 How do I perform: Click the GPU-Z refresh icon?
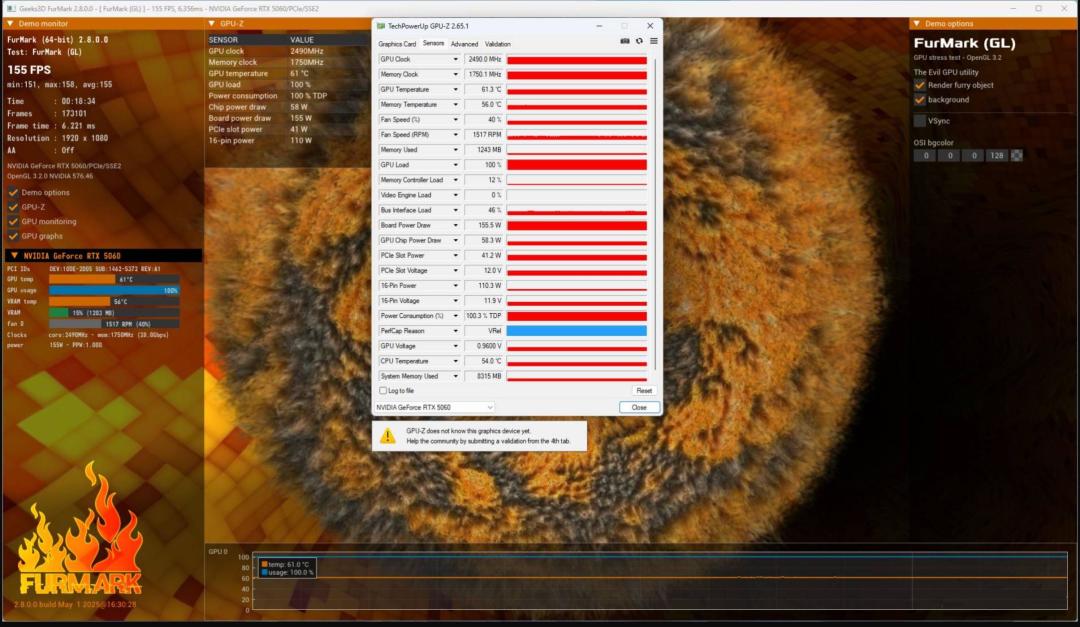click(639, 41)
